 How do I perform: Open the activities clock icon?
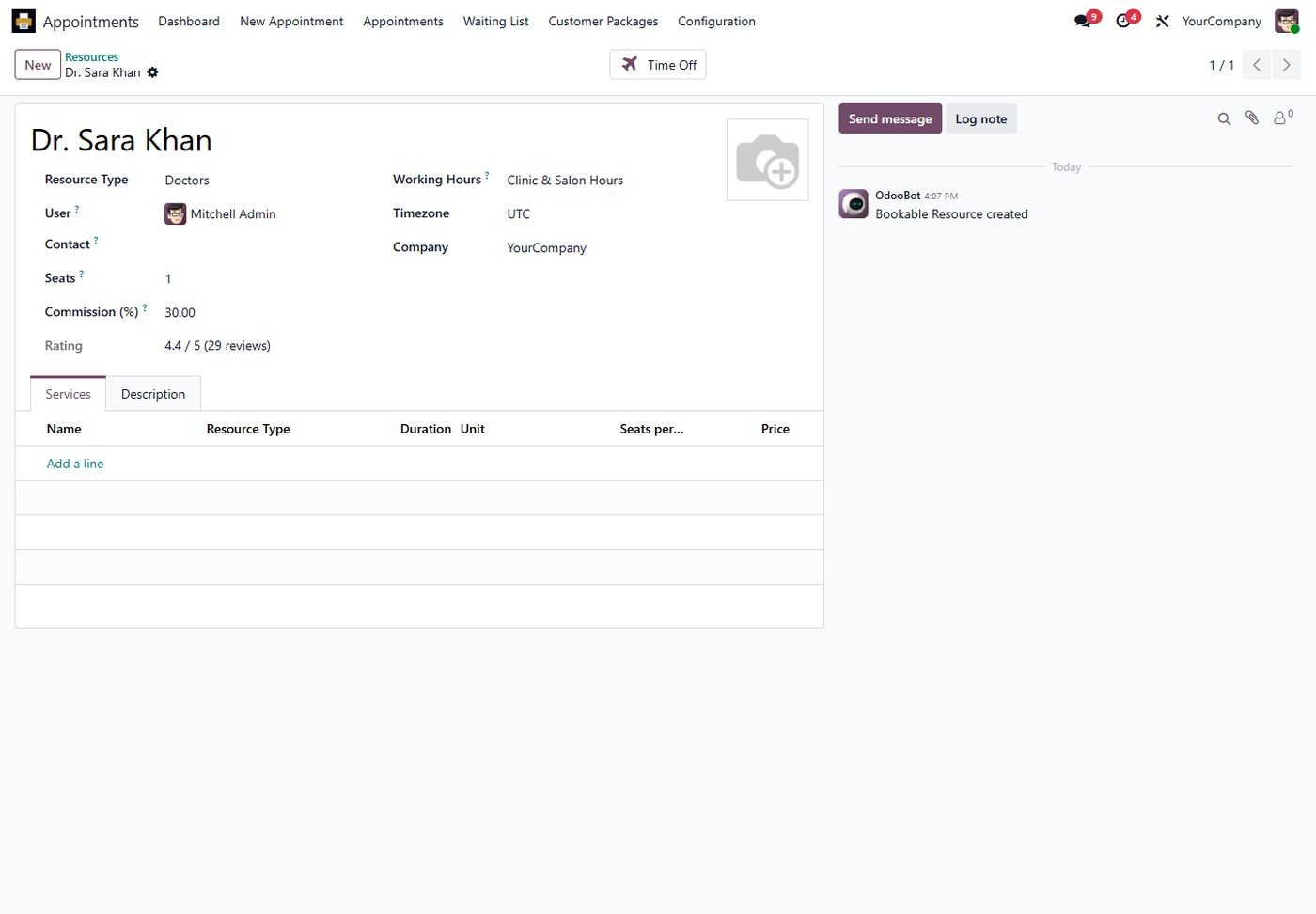tap(1123, 21)
